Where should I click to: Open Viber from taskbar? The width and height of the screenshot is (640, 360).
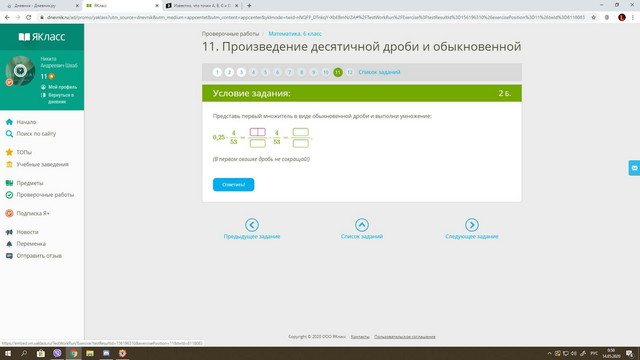57,353
